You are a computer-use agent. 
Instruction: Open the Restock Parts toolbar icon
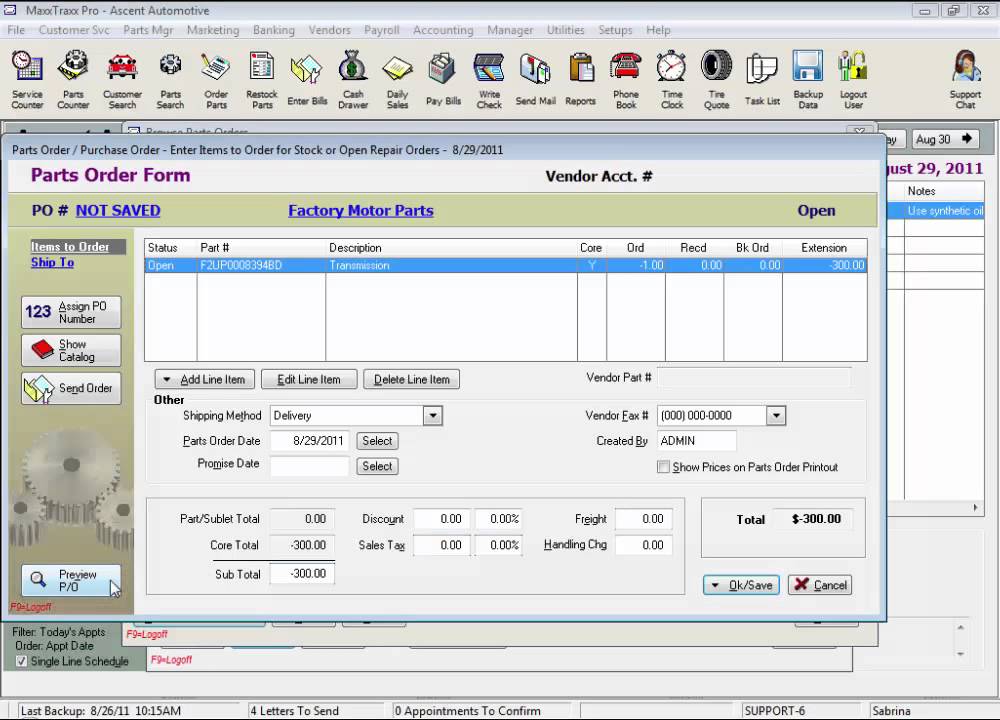(261, 80)
